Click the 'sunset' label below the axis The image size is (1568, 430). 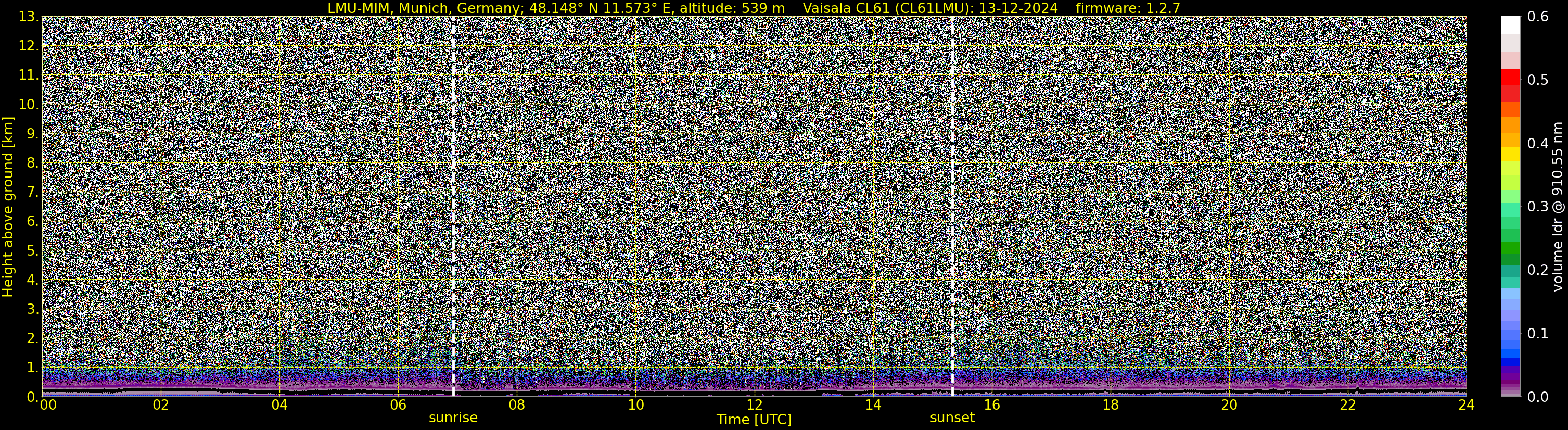pos(952,418)
